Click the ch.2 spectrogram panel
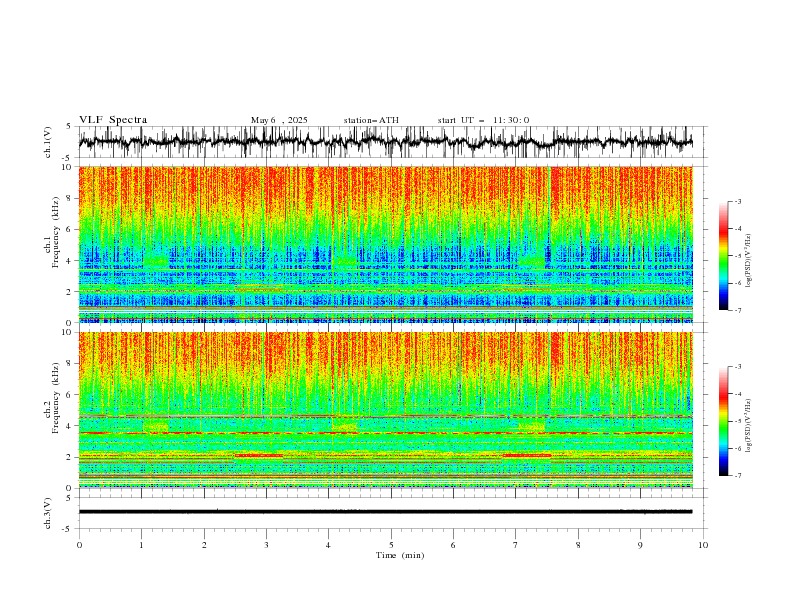Viewport: 792px width, 612px height. pyautogui.click(x=385, y=410)
